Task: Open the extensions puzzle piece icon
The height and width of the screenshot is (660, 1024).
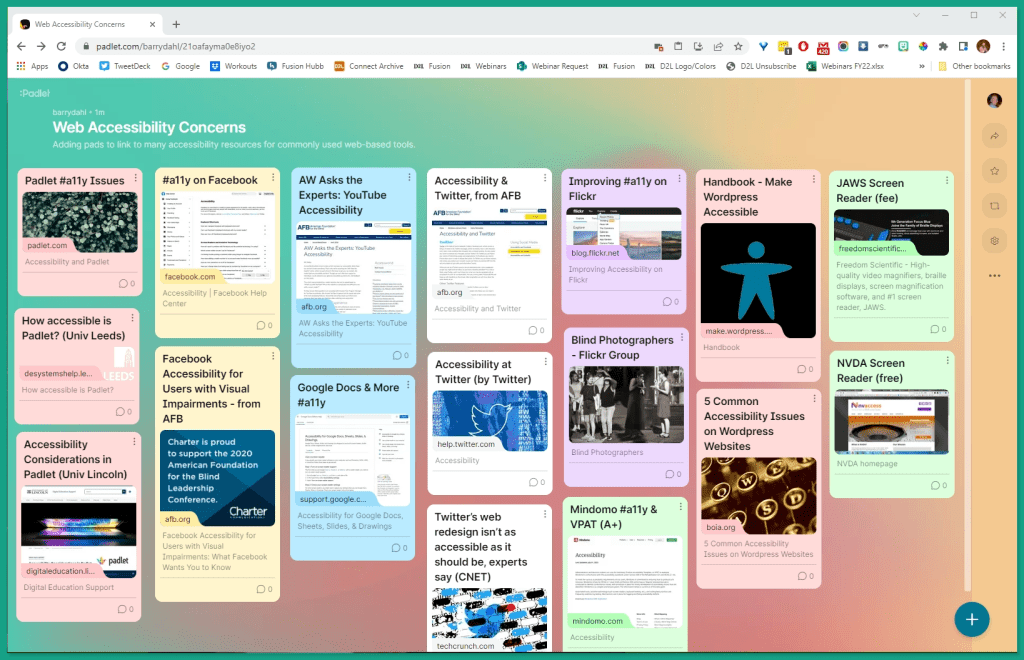Action: [943, 46]
